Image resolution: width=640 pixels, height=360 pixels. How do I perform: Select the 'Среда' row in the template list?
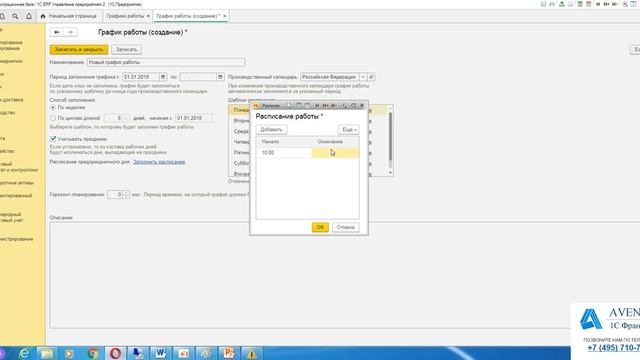[241, 131]
